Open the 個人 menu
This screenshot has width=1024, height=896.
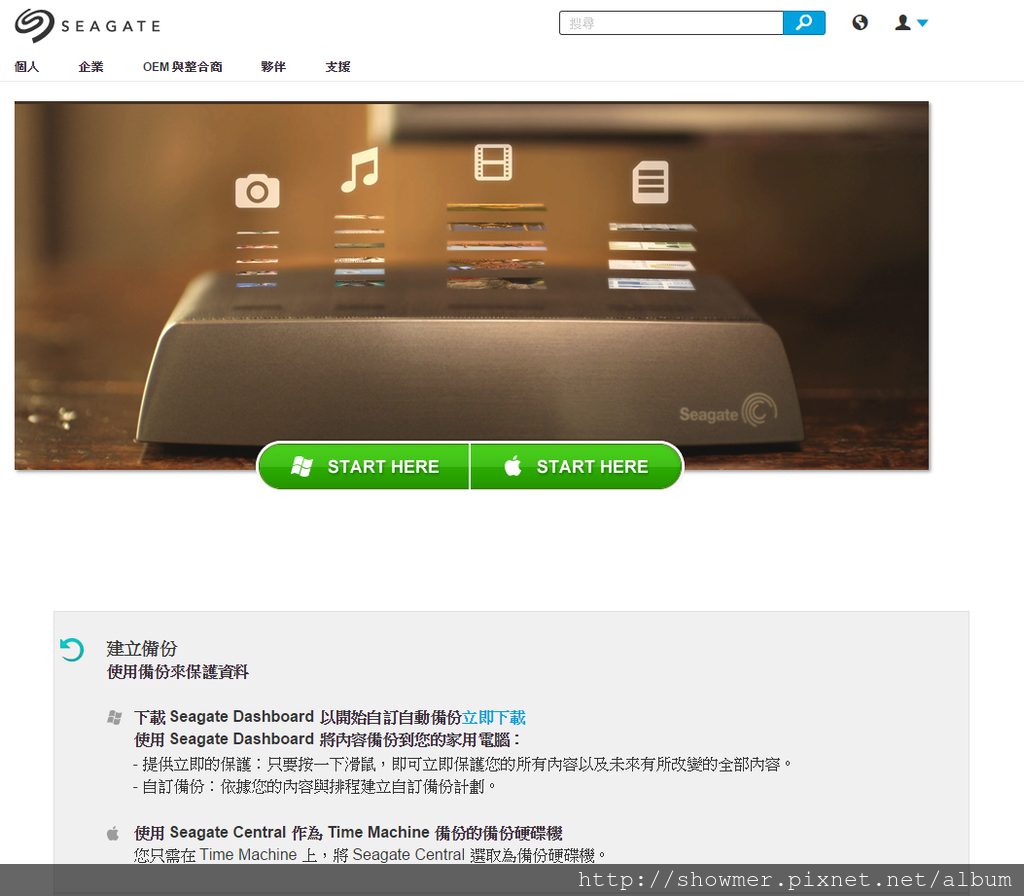click(x=27, y=67)
